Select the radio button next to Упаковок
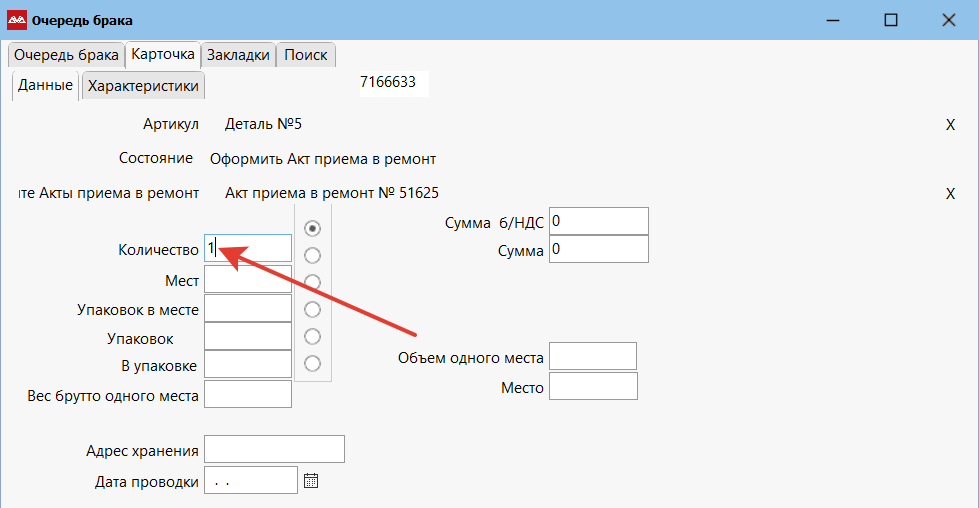The image size is (979, 508). (x=312, y=336)
